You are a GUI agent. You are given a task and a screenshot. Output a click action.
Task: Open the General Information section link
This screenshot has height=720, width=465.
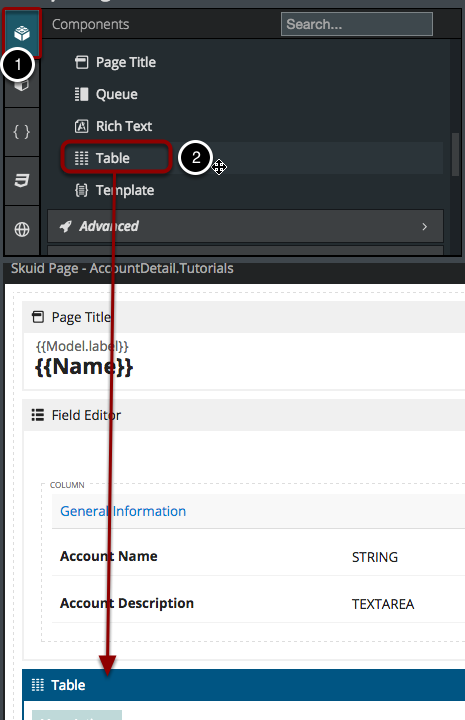coord(123,511)
